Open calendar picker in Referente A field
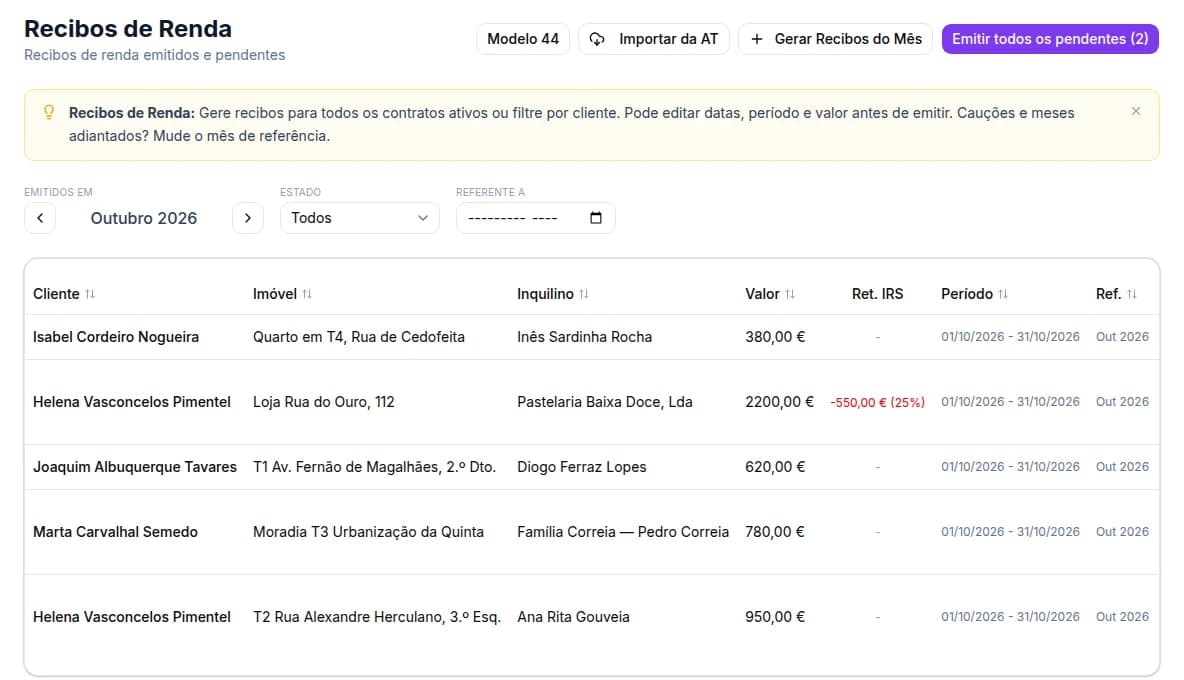The width and height of the screenshot is (1184, 680). point(596,218)
